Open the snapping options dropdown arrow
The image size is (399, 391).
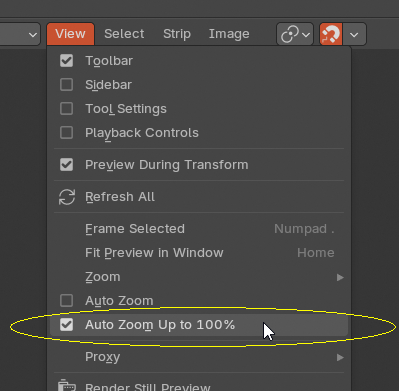(x=354, y=34)
